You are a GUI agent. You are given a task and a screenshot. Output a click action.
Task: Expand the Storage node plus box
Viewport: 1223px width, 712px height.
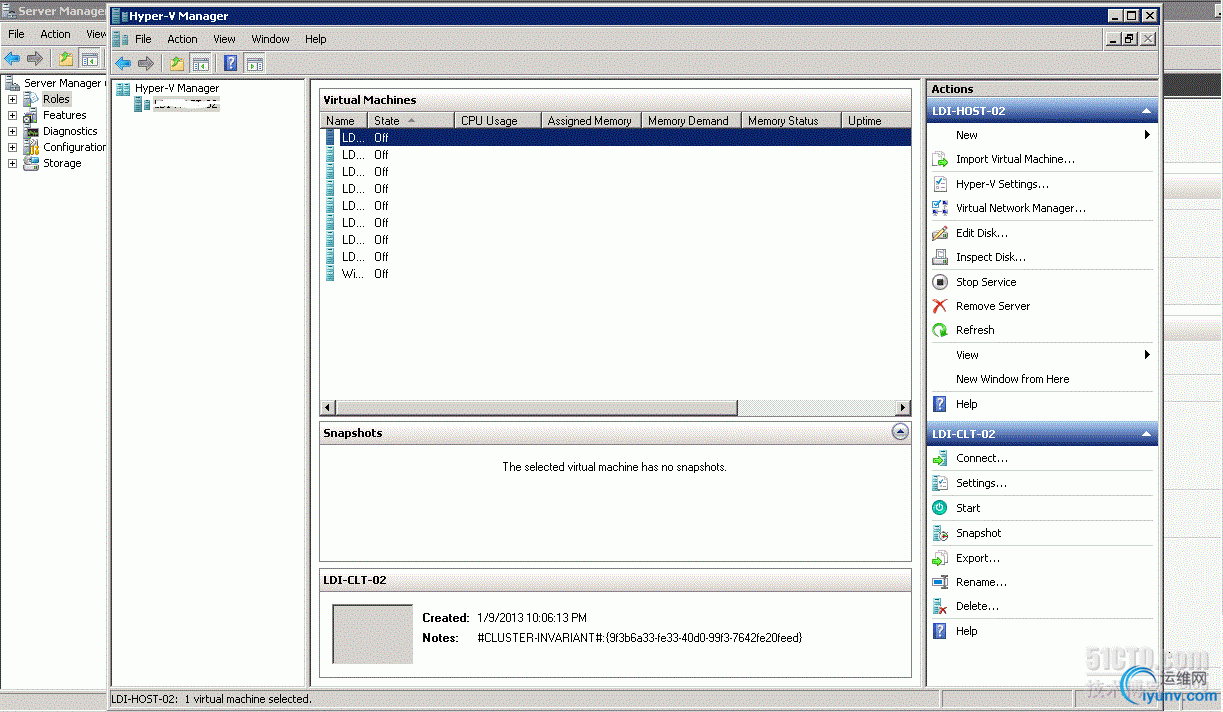12,163
